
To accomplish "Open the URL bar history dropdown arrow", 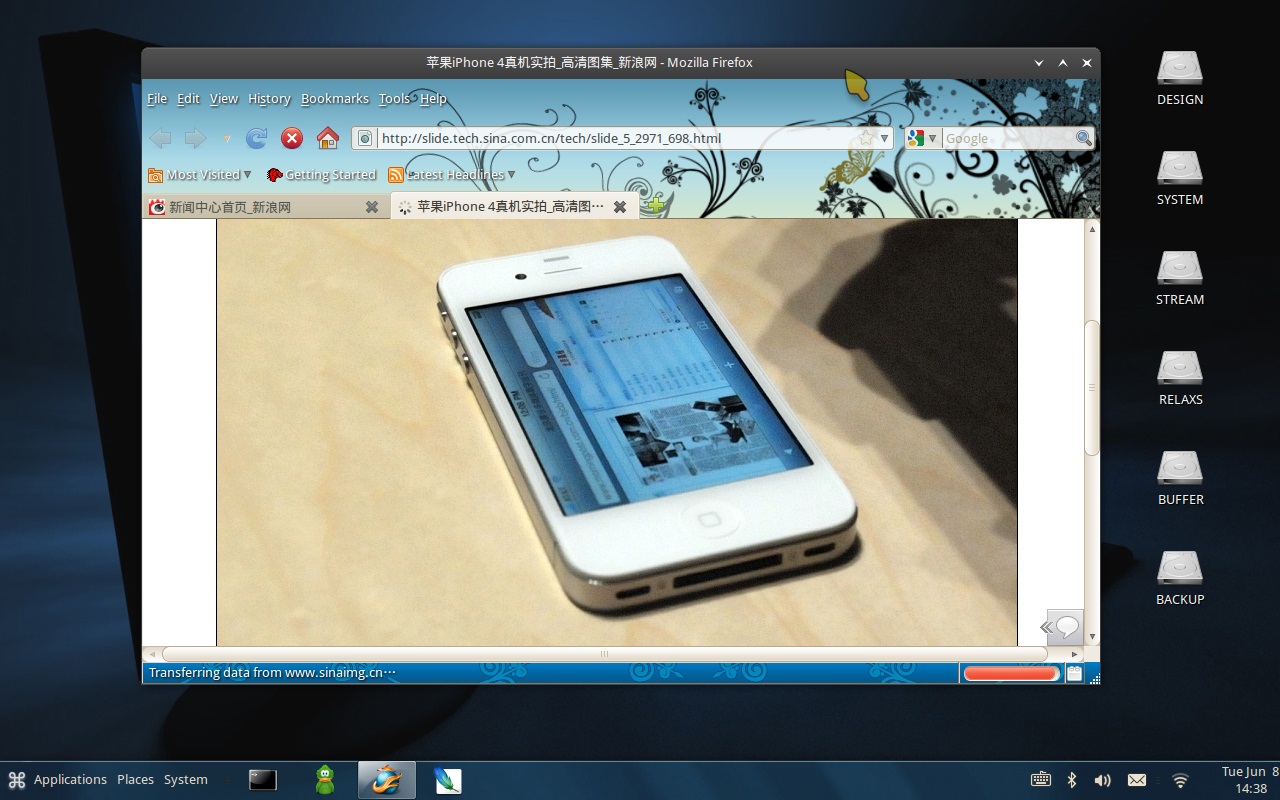I will (x=884, y=138).
